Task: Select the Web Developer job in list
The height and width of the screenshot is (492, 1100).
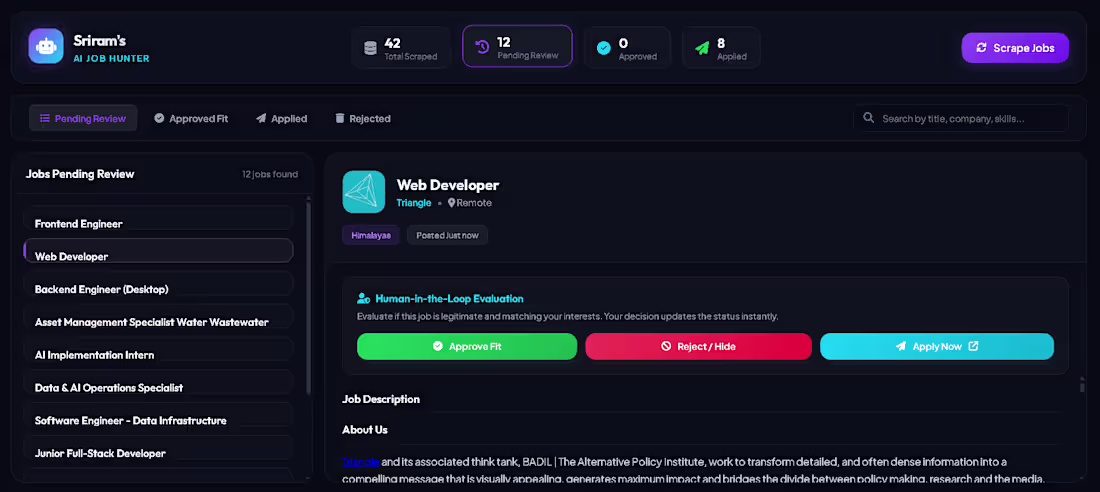Action: coord(158,251)
